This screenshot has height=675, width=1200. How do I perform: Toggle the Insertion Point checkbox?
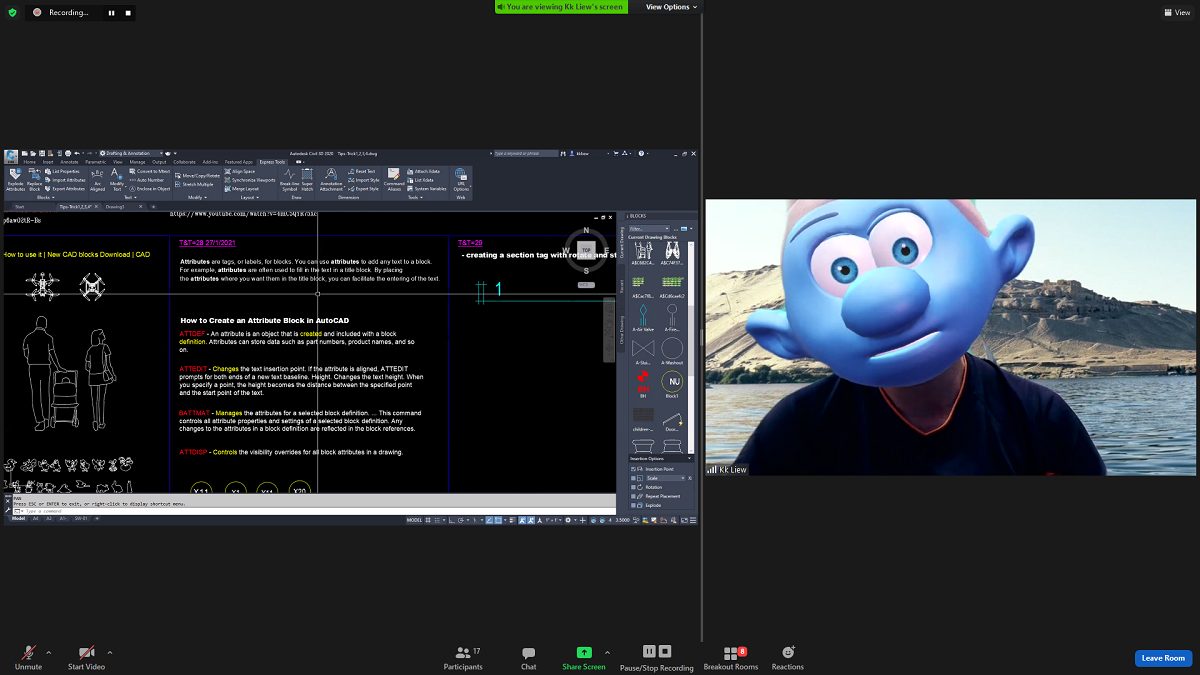634,468
